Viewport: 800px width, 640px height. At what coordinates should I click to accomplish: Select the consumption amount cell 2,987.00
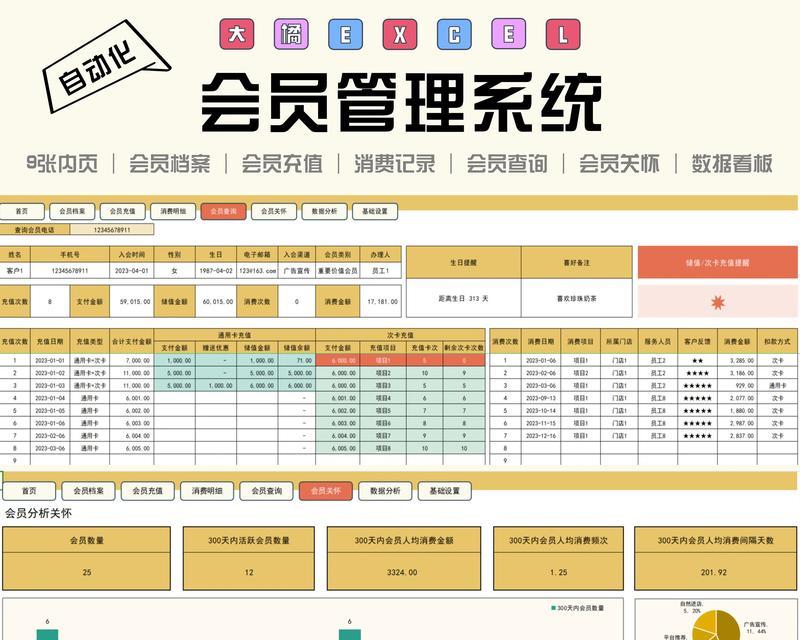click(737, 423)
